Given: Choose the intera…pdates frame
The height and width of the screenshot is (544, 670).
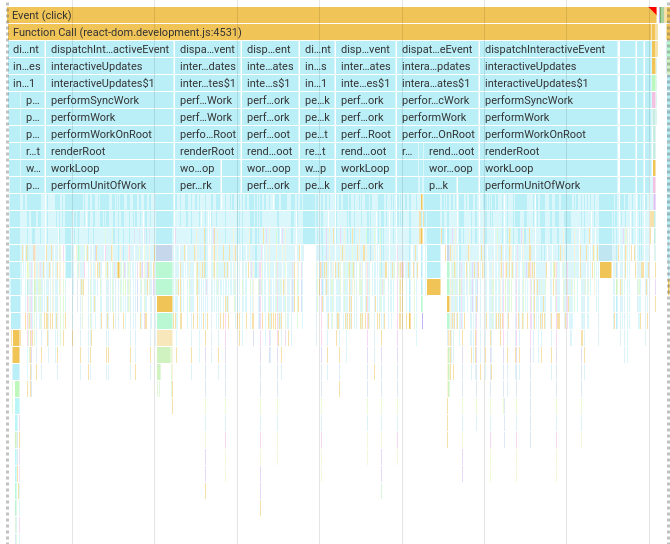Looking at the screenshot, I should click(x=438, y=66).
